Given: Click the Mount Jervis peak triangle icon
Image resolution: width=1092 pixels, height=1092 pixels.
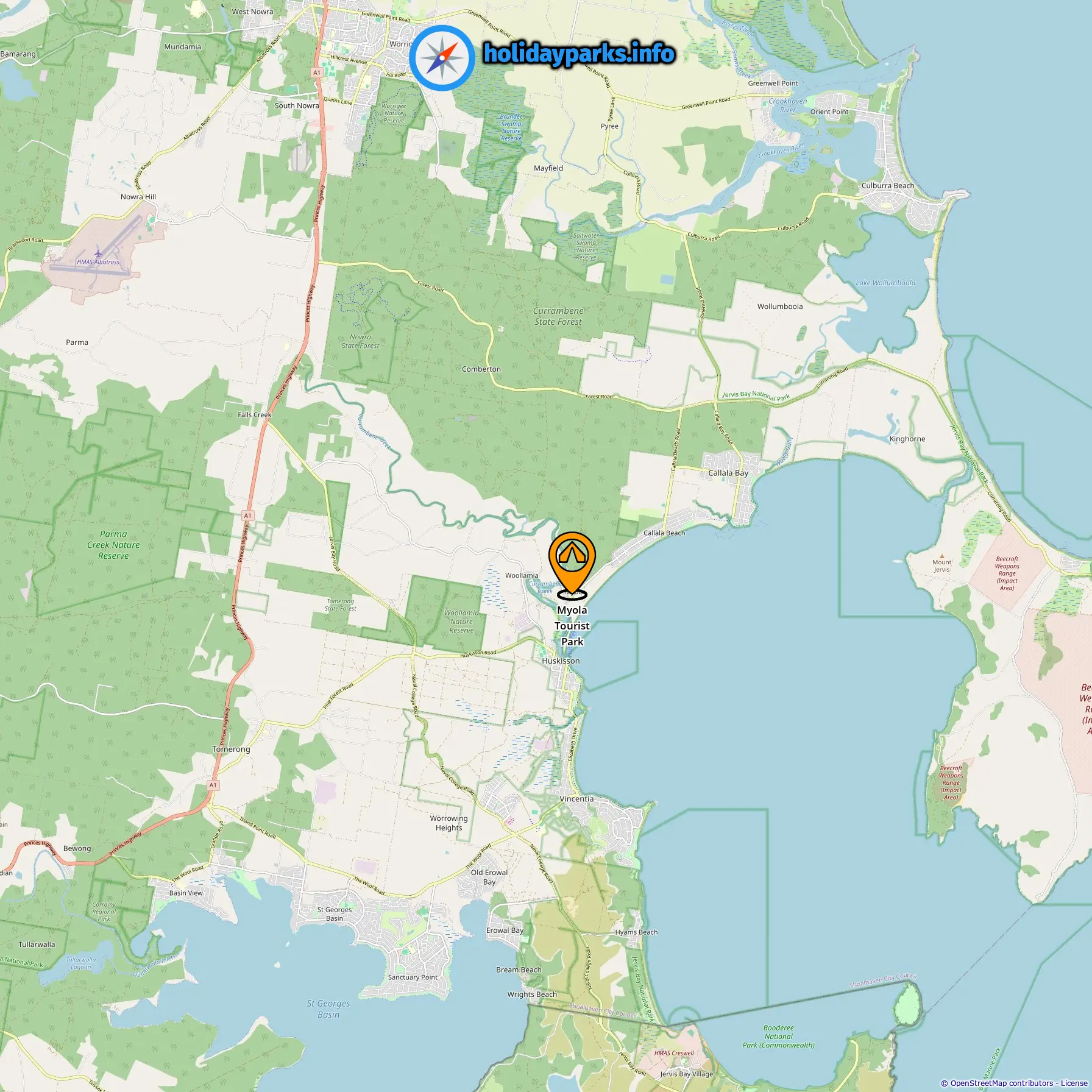Looking at the screenshot, I should [x=941, y=556].
